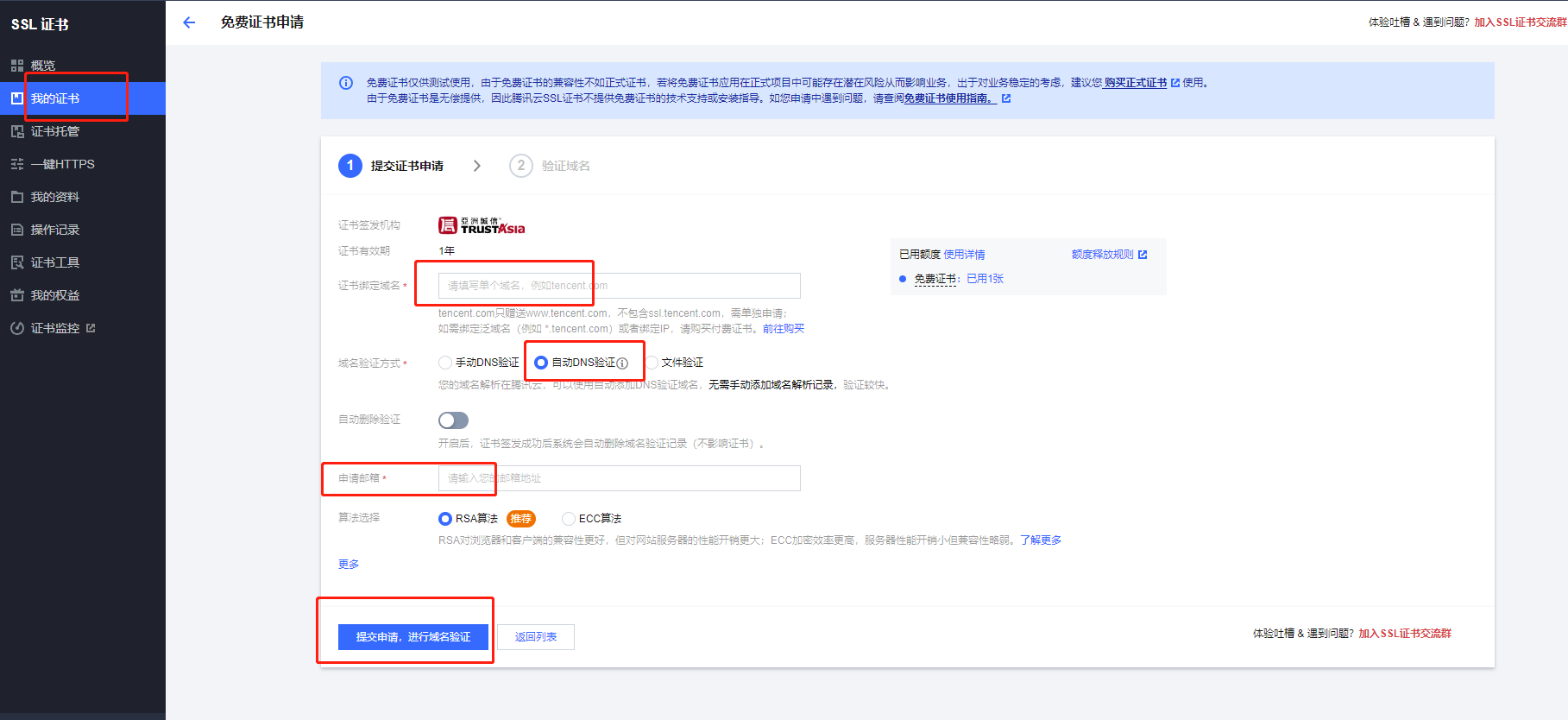Open the 额度释放规则 link
This screenshot has width=1568, height=720.
(x=1103, y=255)
